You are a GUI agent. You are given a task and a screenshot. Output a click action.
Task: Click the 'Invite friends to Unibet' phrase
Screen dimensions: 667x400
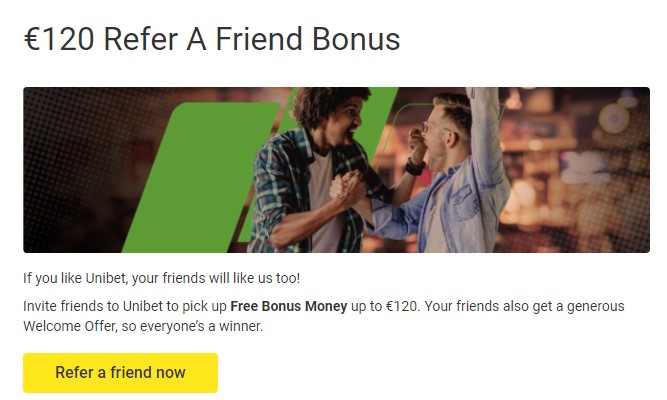point(100,306)
